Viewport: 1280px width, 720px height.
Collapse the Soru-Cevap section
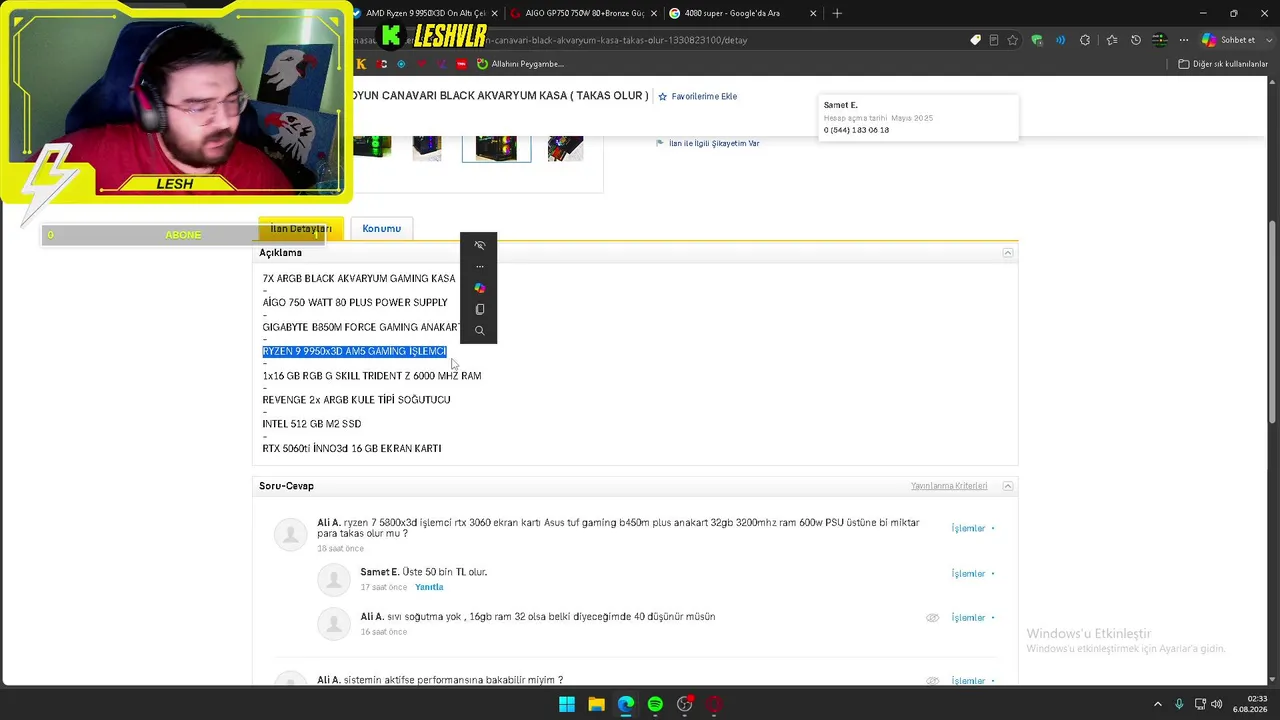(1008, 486)
